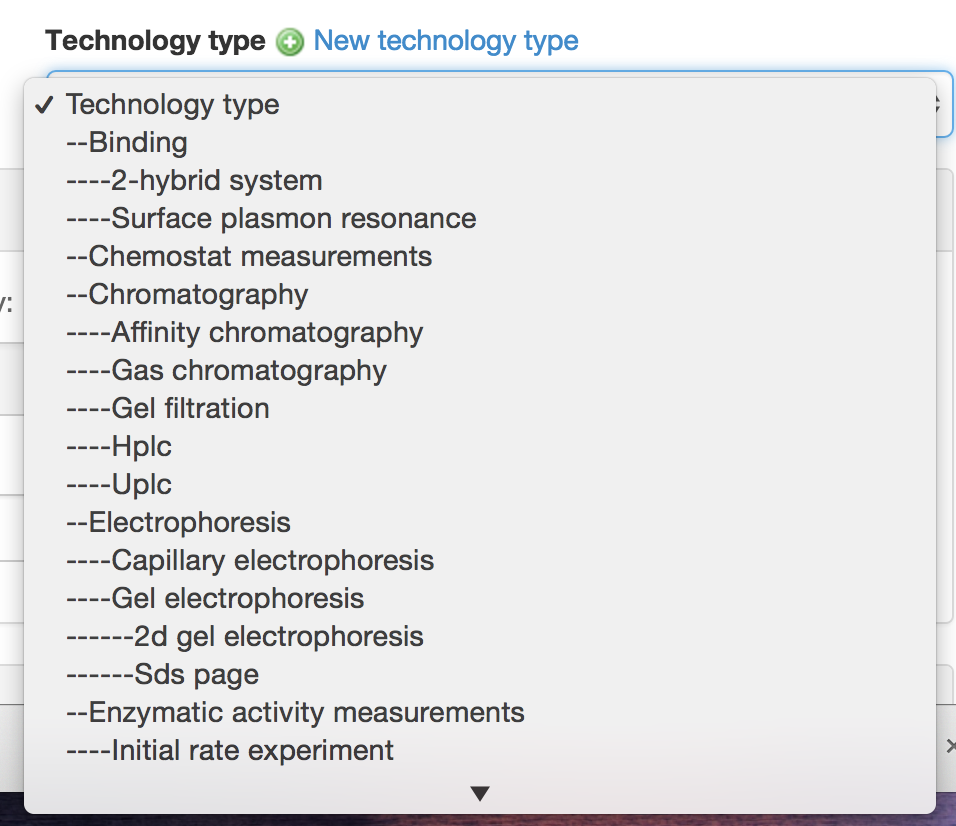Click the select box stepper arrows

pyautogui.click(x=935, y=104)
